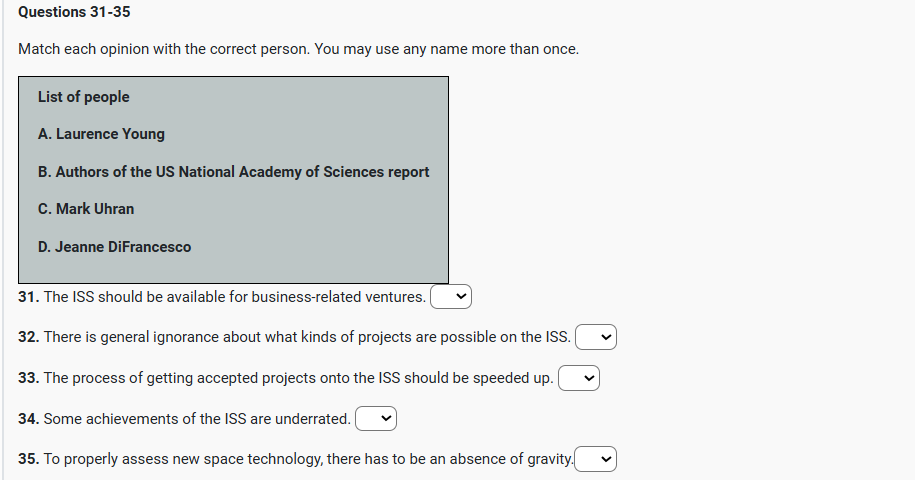915x480 pixels.
Task: Click the bold question number 31
Action: pos(29,297)
